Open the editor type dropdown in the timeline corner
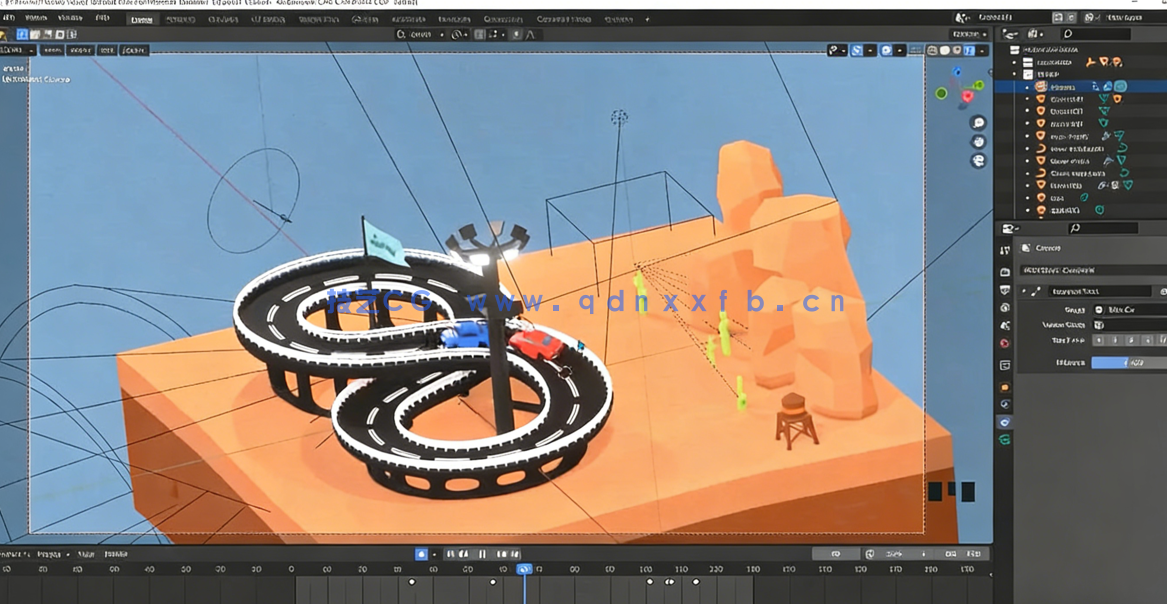The image size is (1167, 604). 8,553
